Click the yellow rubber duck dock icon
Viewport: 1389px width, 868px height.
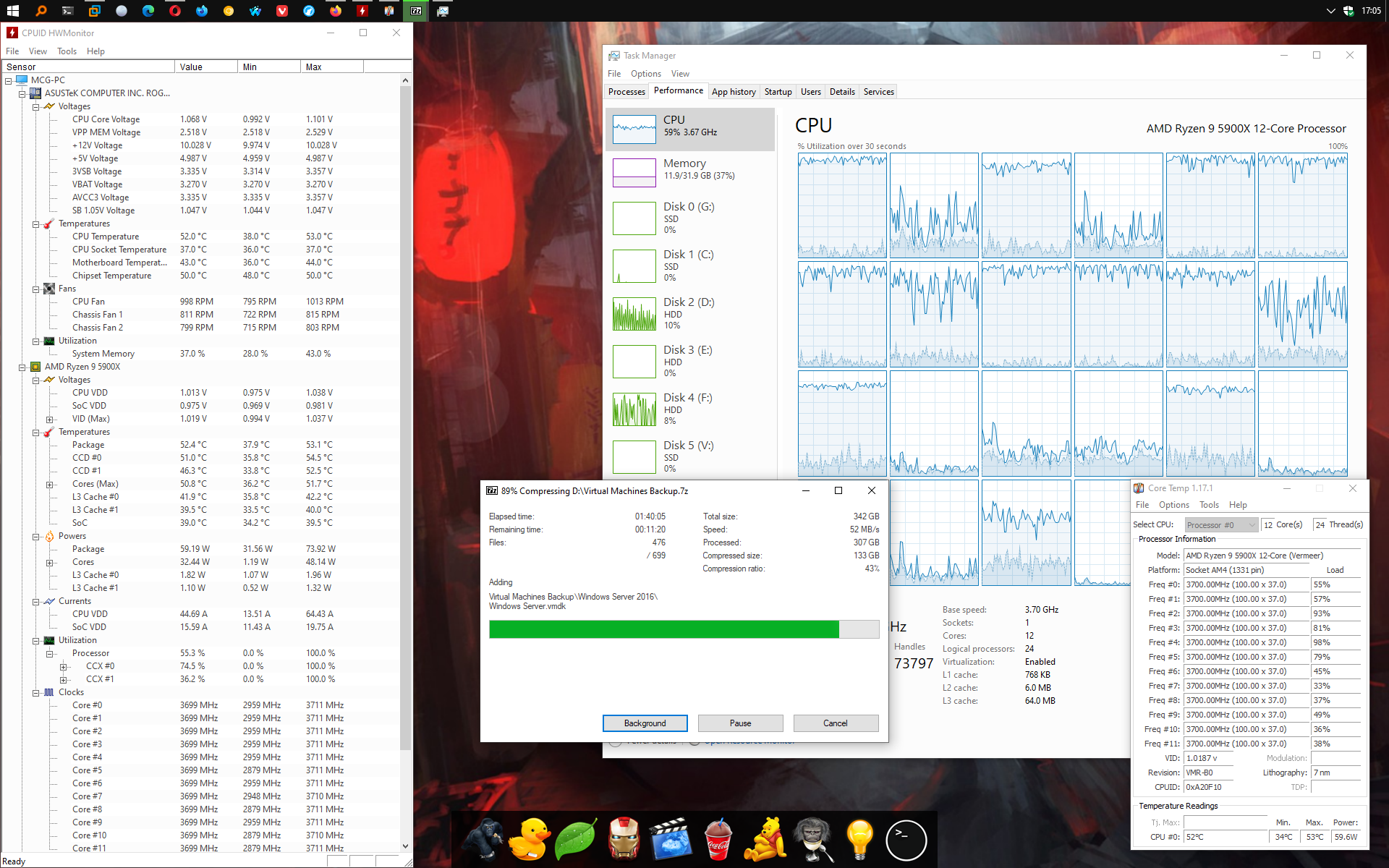tap(529, 839)
